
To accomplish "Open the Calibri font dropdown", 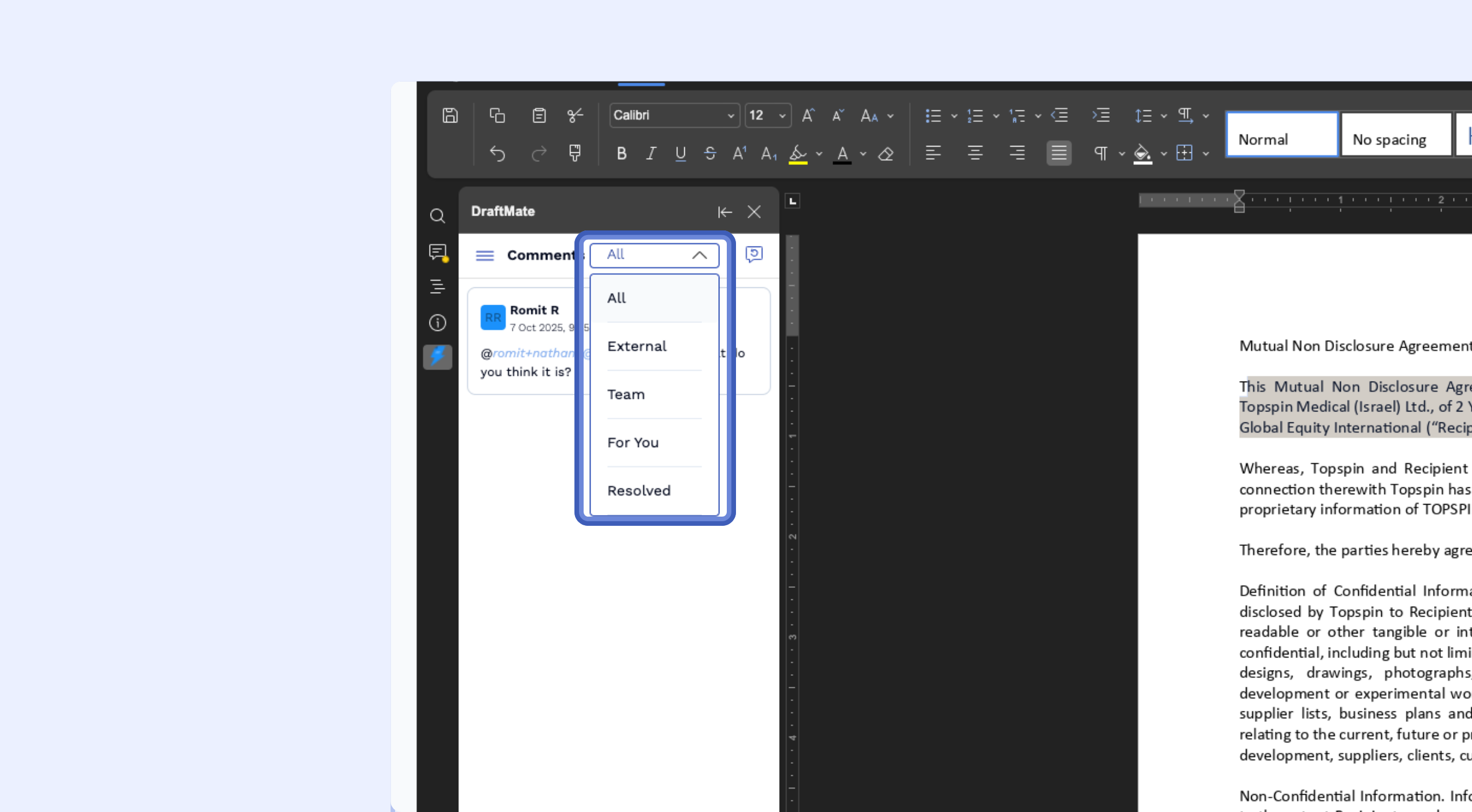I will click(674, 116).
